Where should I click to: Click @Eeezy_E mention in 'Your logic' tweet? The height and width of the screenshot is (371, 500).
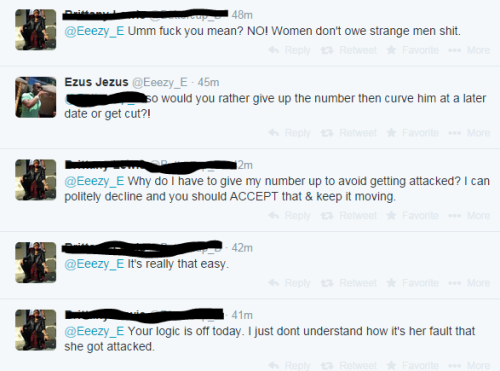click(x=94, y=331)
